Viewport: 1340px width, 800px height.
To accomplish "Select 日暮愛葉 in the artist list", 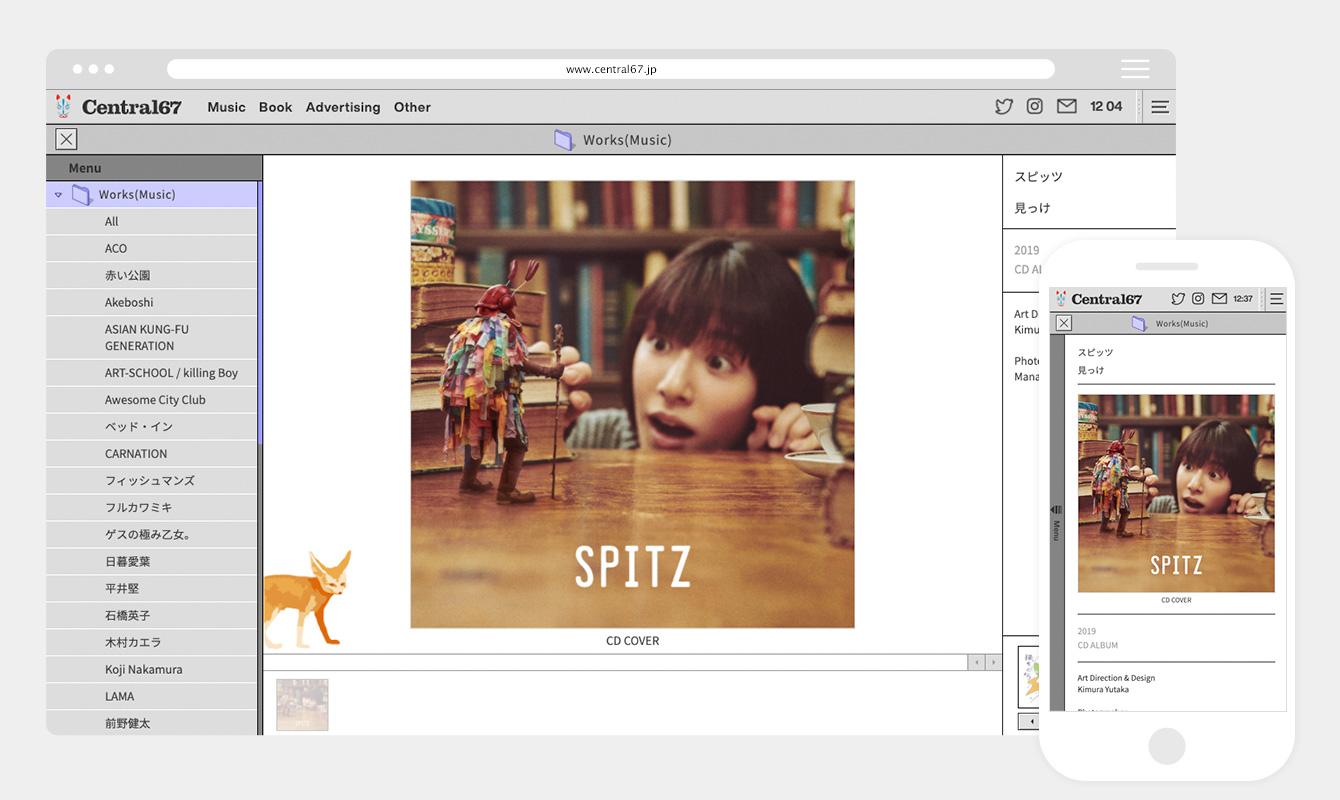I will click(152, 562).
